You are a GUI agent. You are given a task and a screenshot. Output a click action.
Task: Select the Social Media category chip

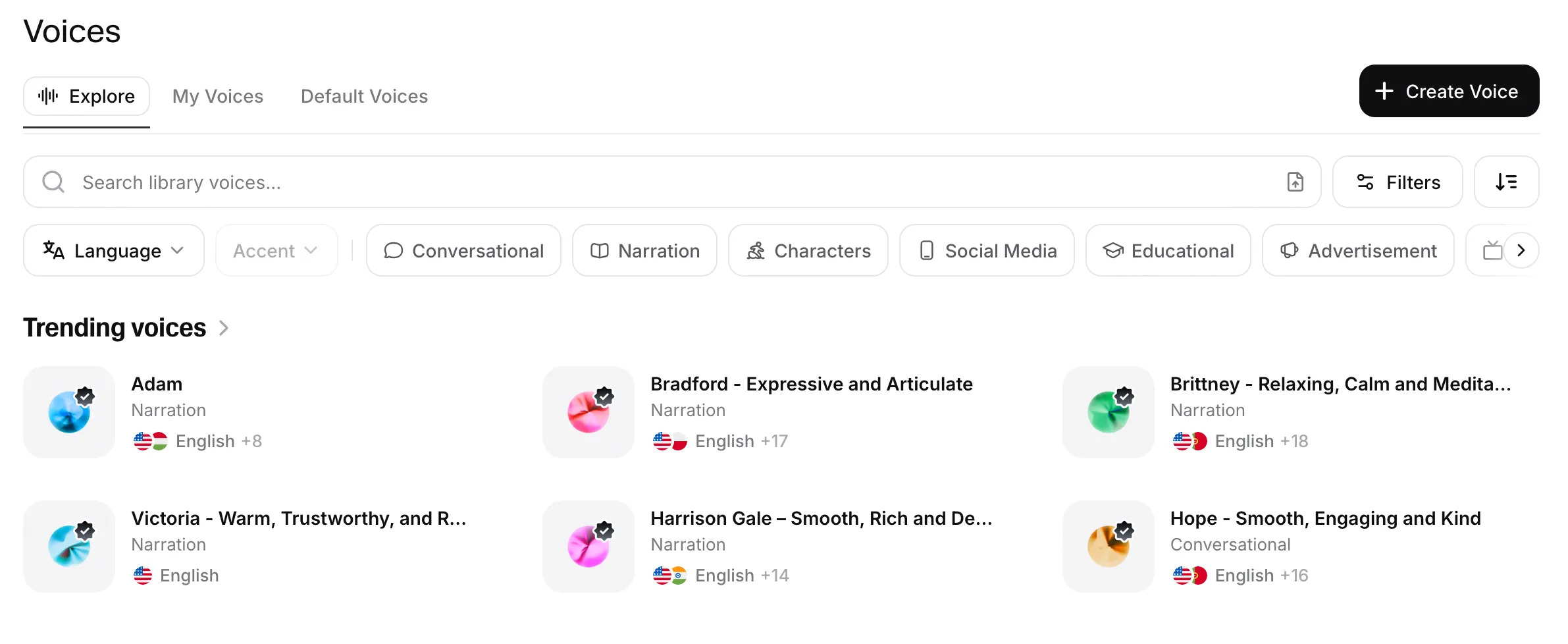coord(987,251)
